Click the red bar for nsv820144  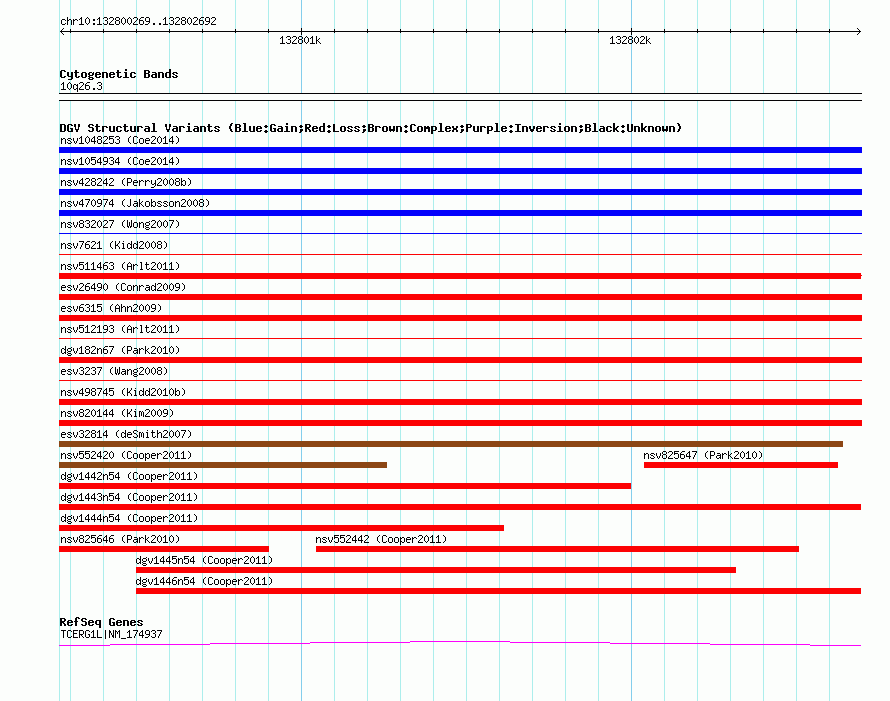pos(460,423)
